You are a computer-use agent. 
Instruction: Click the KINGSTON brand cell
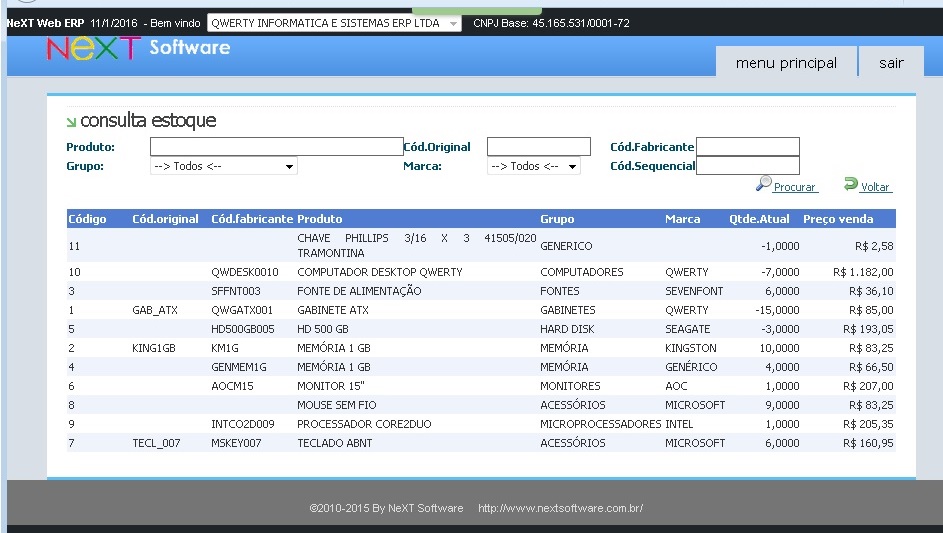click(690, 348)
